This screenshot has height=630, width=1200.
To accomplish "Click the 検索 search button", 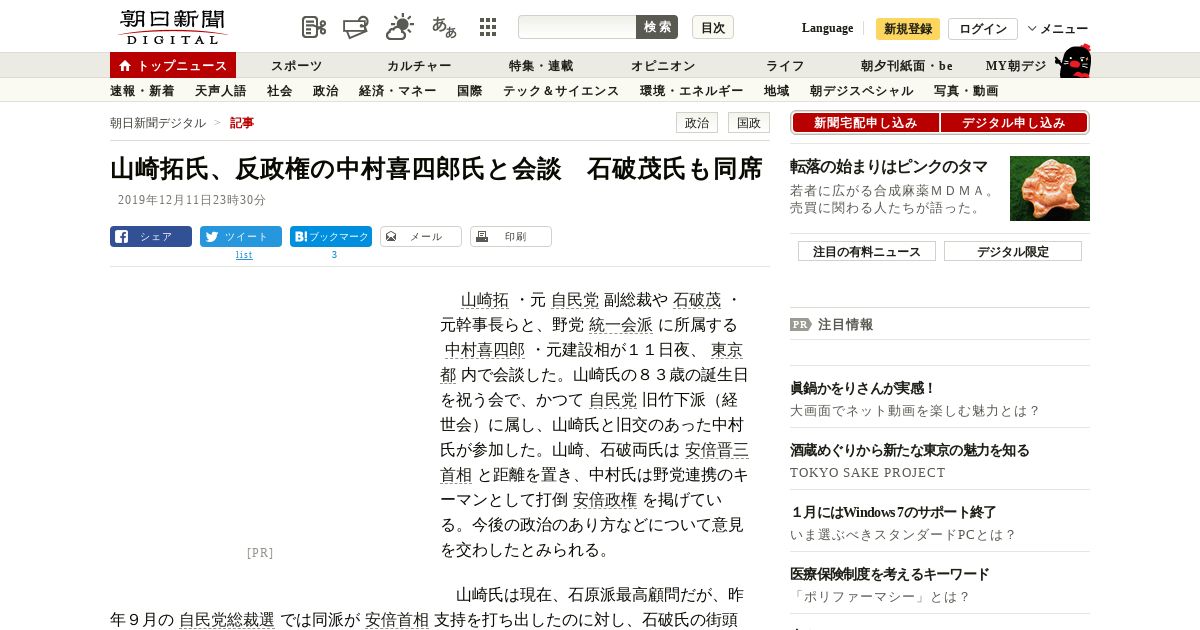I will (657, 27).
